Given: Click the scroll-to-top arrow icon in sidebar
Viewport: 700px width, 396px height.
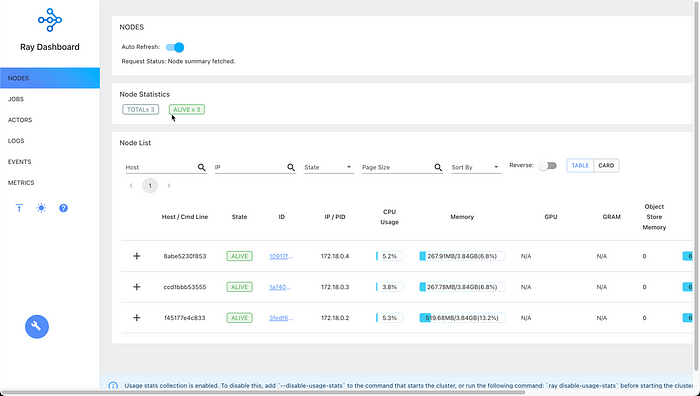Looking at the screenshot, I should (19, 208).
